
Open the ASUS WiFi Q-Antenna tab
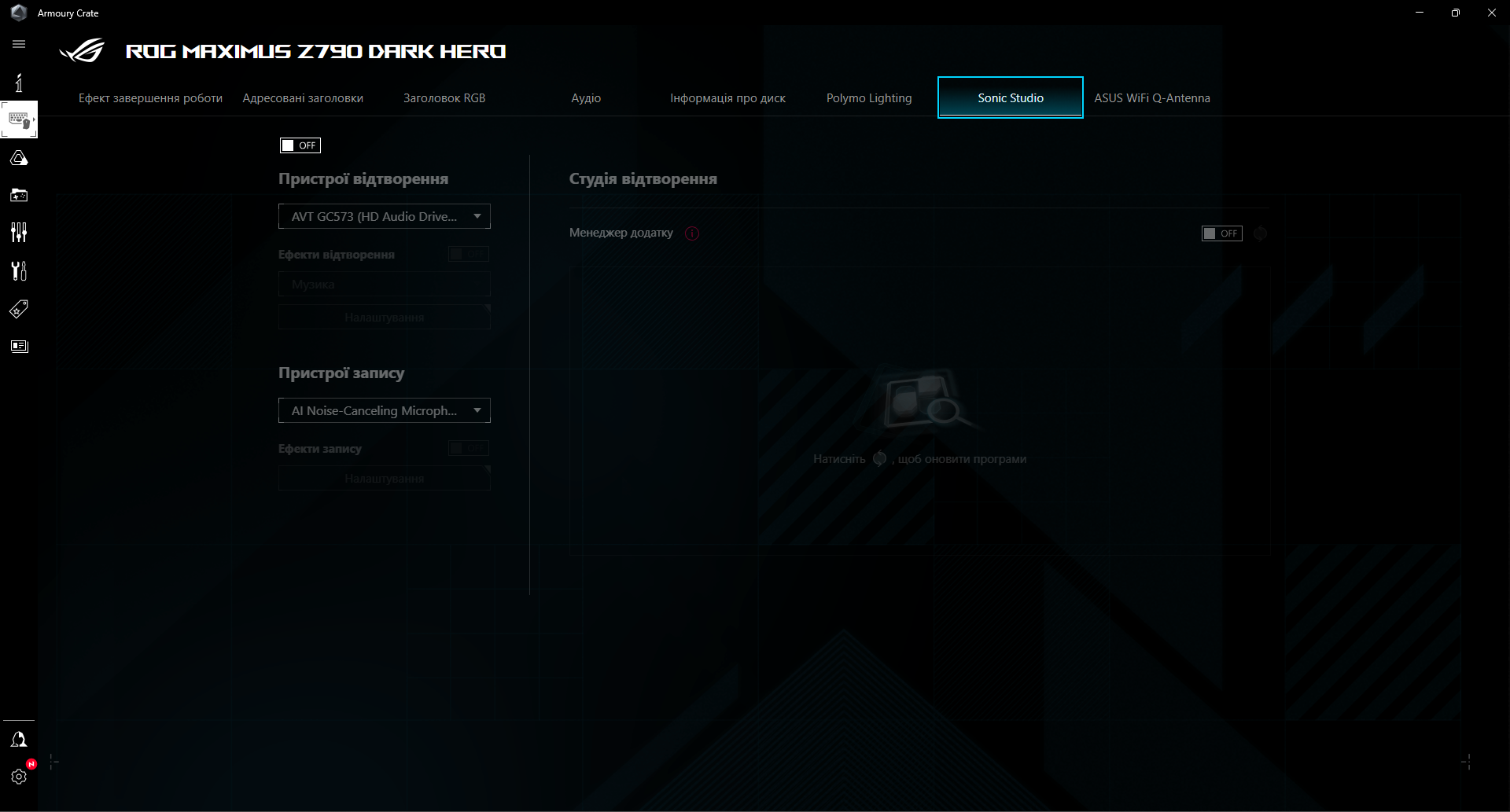click(1151, 97)
